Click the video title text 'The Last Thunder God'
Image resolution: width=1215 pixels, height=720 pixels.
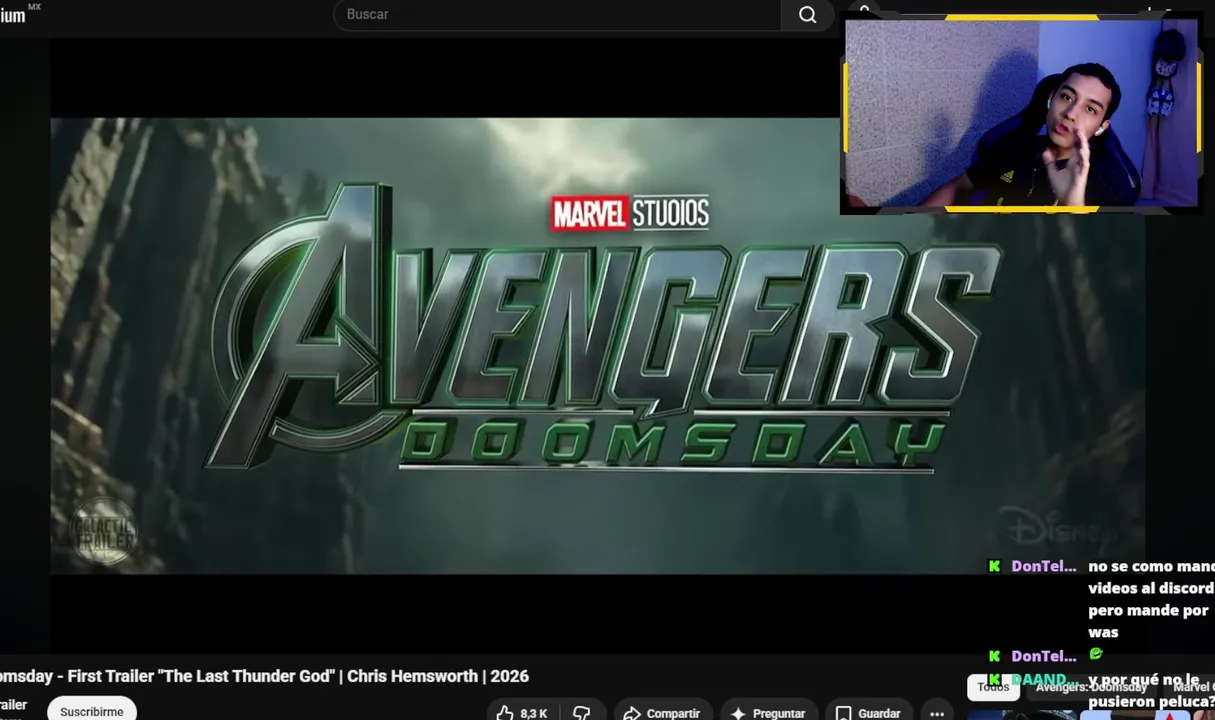point(245,676)
